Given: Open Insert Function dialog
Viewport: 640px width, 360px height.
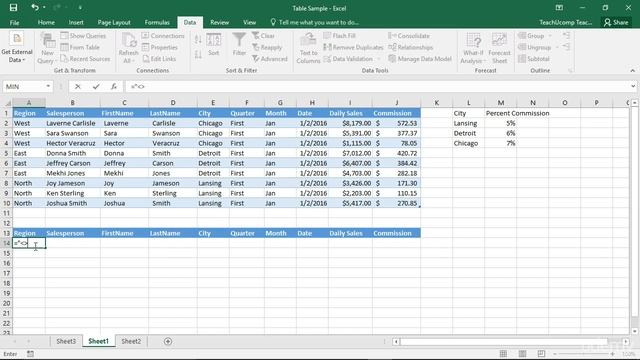Looking at the screenshot, I should click(114, 87).
